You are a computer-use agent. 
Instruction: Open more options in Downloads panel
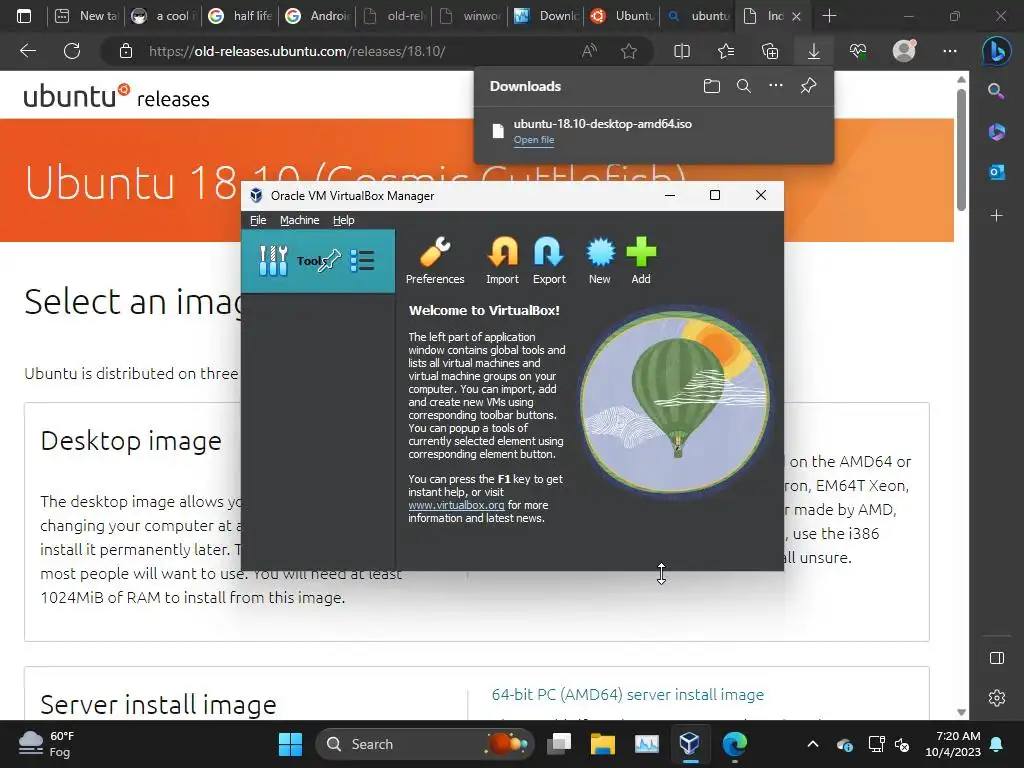tap(776, 86)
